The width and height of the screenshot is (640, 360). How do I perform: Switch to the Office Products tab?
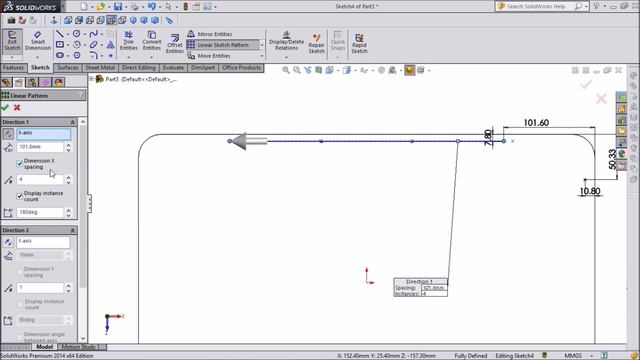tap(242, 68)
